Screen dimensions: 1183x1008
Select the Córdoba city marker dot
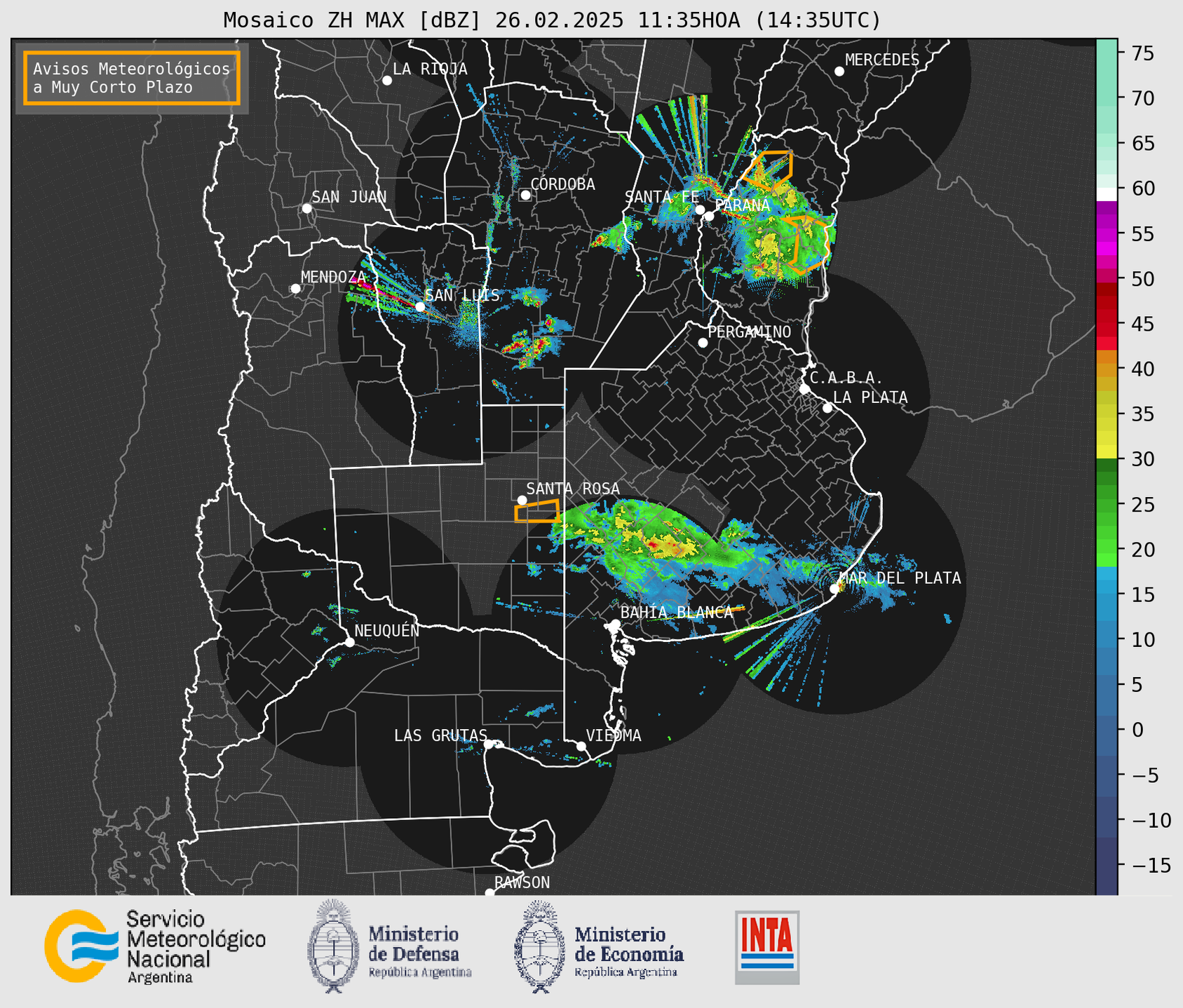[x=525, y=195]
